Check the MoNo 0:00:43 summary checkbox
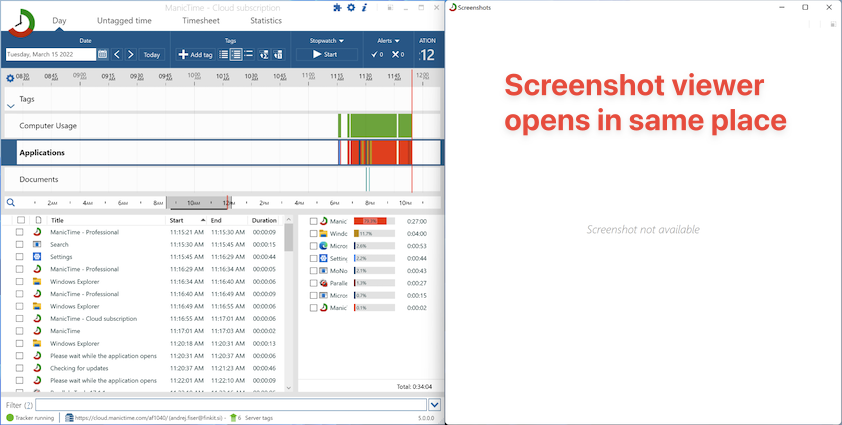The image size is (842, 425). click(314, 270)
